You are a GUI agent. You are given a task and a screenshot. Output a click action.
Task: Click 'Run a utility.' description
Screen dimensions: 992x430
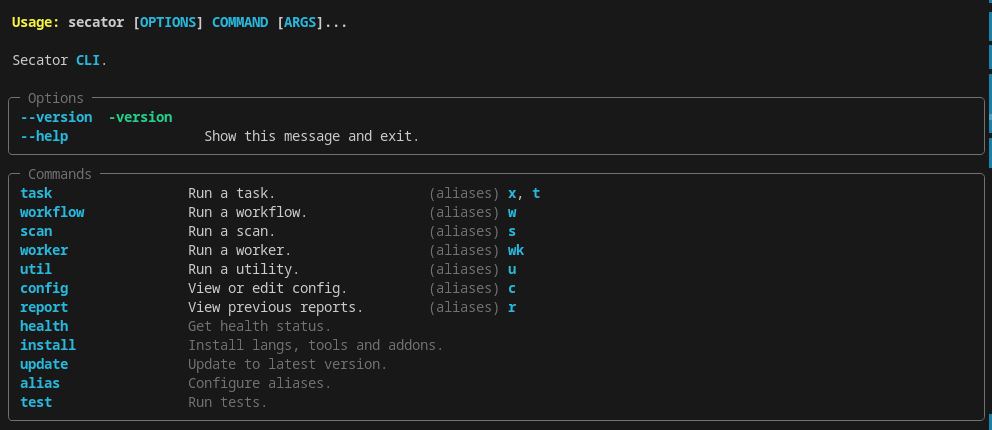click(x=244, y=269)
